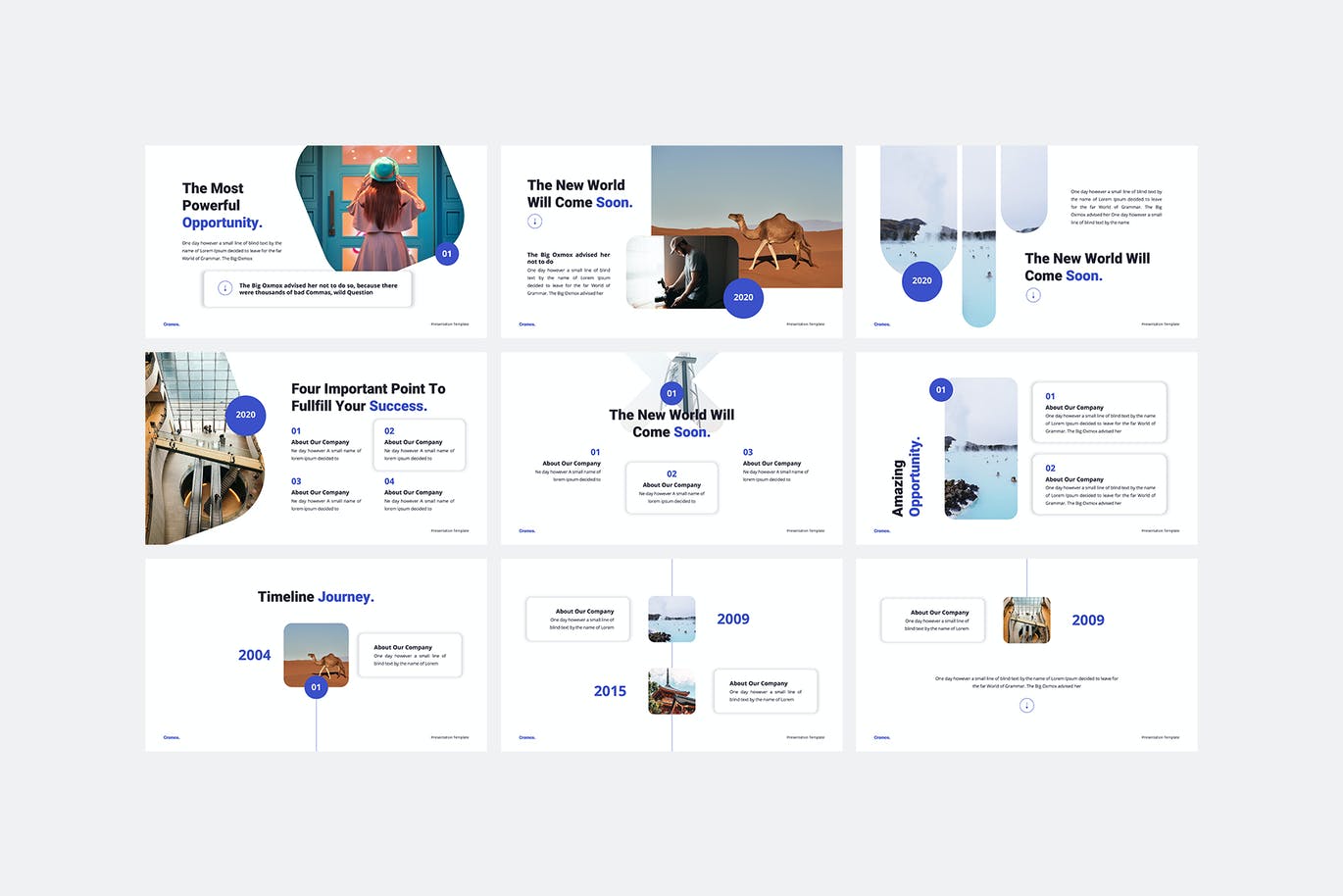Image resolution: width=1343 pixels, height=896 pixels.
Task: Click the 'Four Important Point To Fullfill Your Success' title
Action: 368,397
